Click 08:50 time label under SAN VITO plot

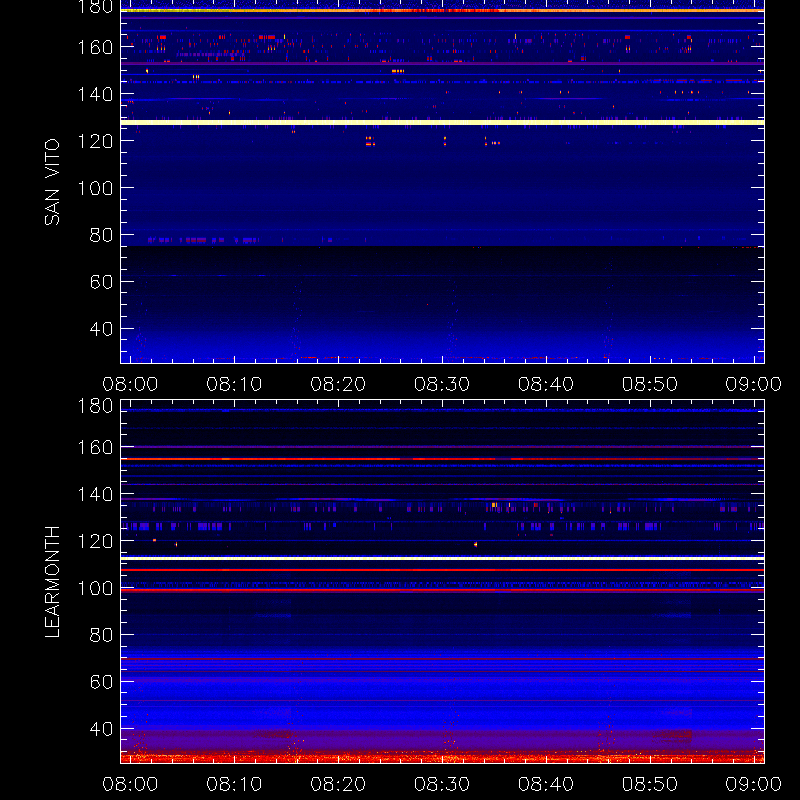click(649, 384)
